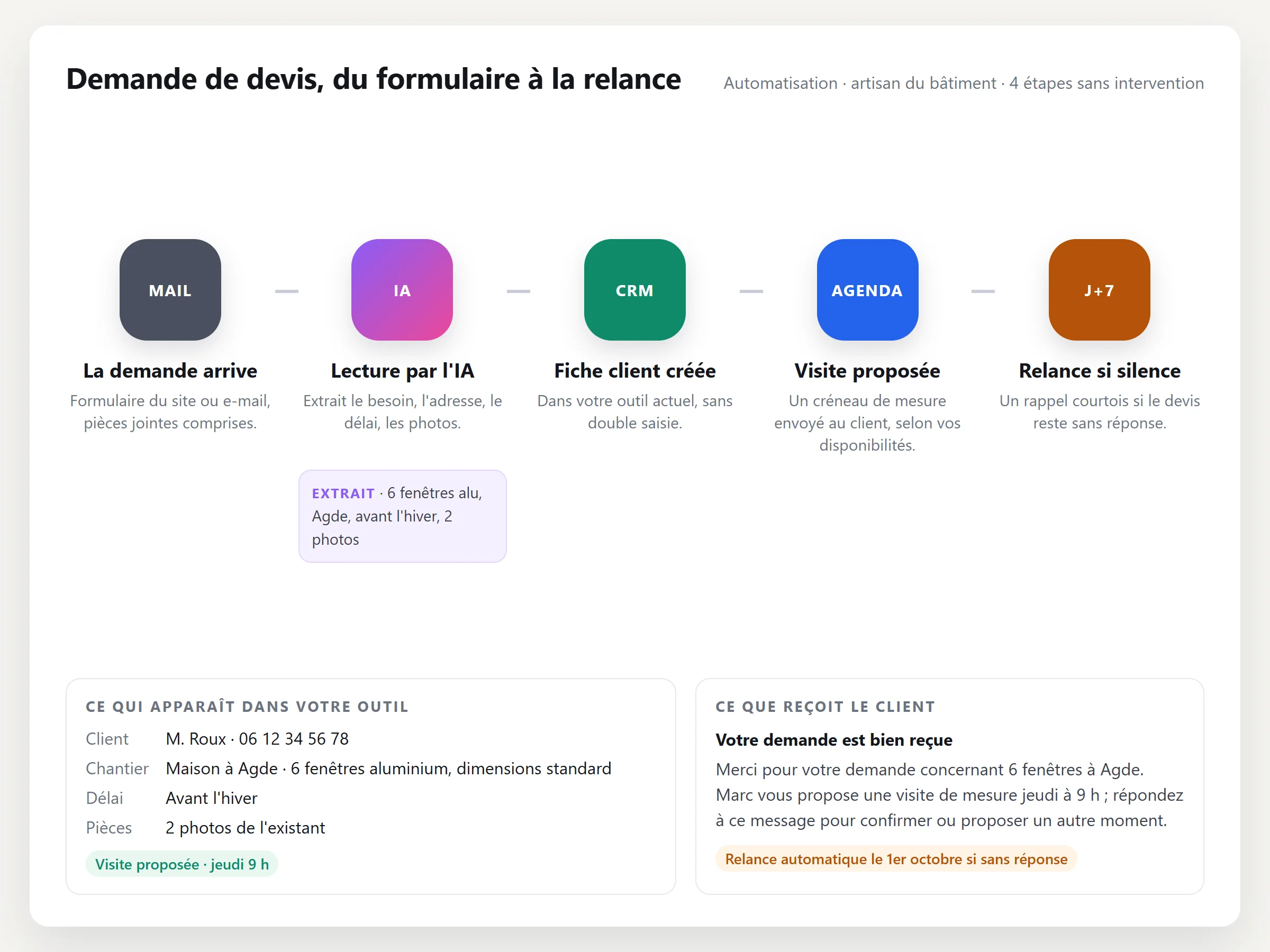Click the orange 'Relance automatique le 1er octobre' badge
The width and height of the screenshot is (1270, 952).
tap(896, 859)
